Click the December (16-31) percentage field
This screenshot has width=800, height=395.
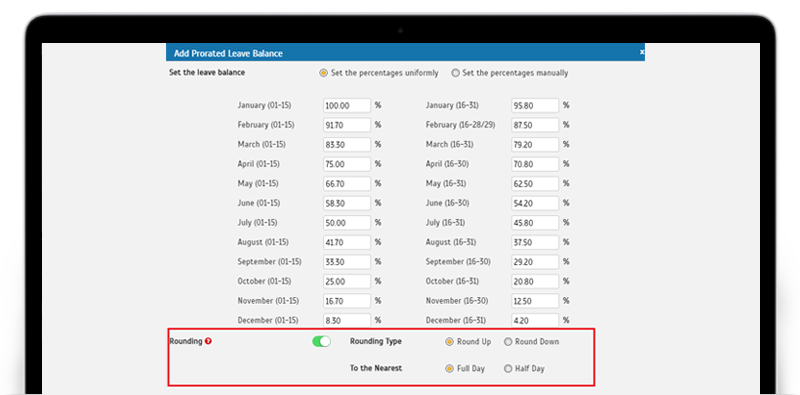coord(535,320)
